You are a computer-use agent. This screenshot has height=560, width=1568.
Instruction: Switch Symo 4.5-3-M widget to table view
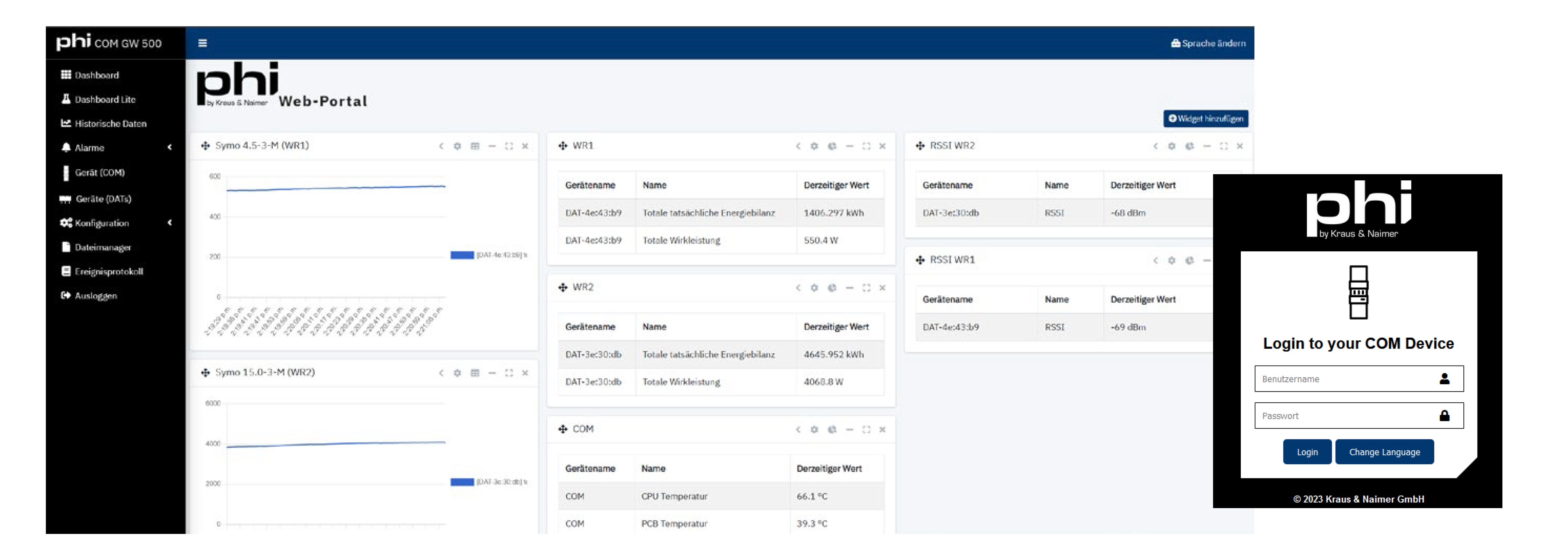tap(475, 146)
